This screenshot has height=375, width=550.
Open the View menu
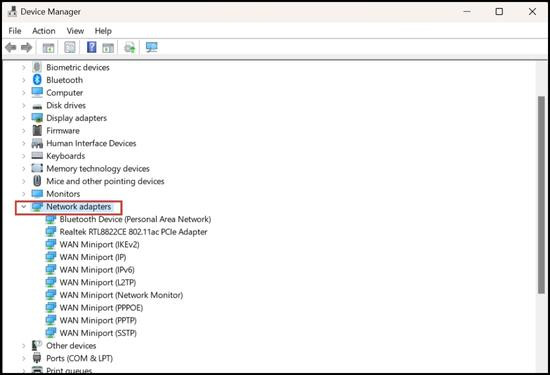(x=75, y=31)
